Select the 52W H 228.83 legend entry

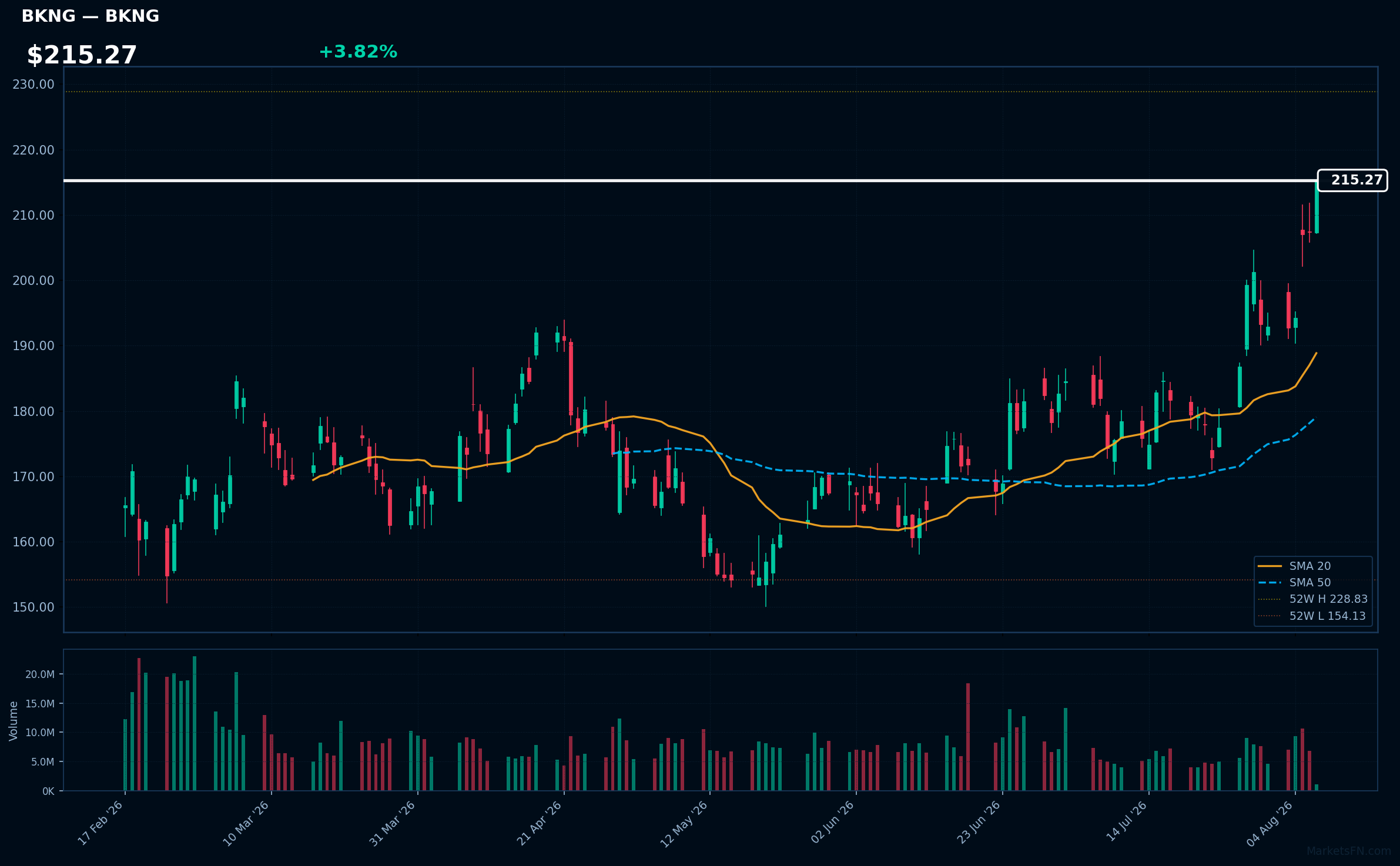click(1312, 599)
